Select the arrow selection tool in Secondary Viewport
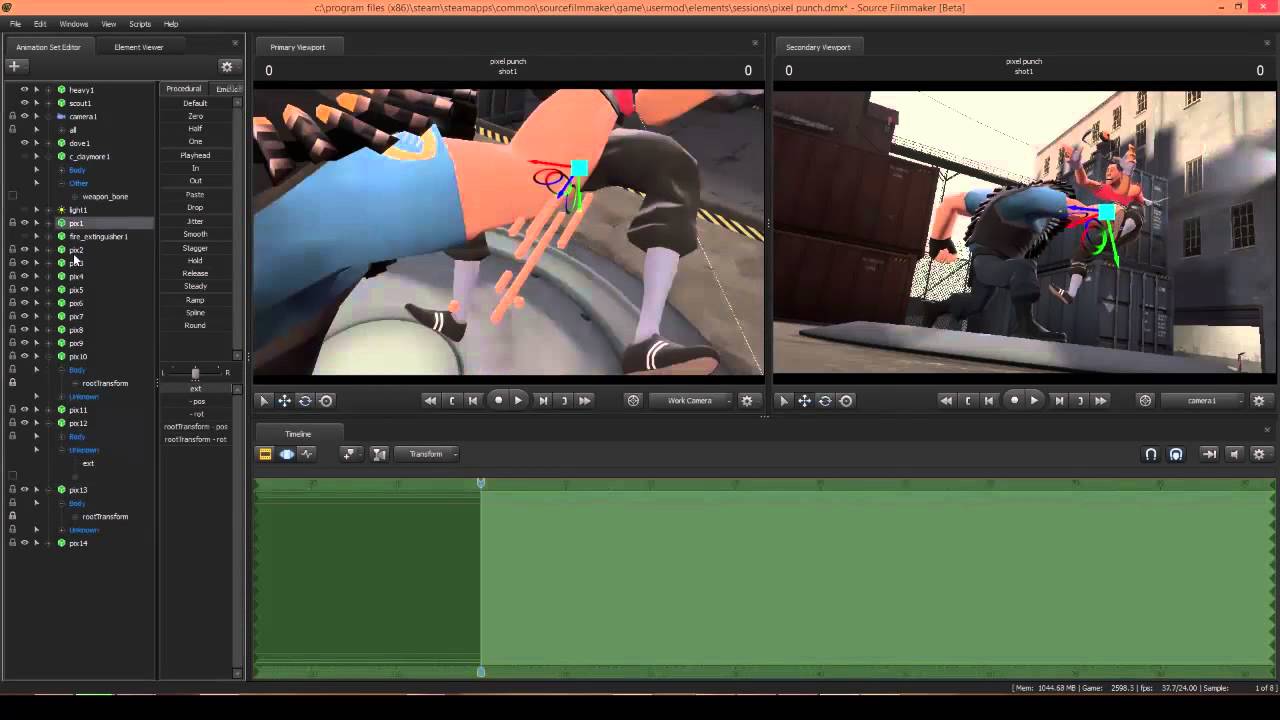Viewport: 1280px width, 720px height. (784, 401)
